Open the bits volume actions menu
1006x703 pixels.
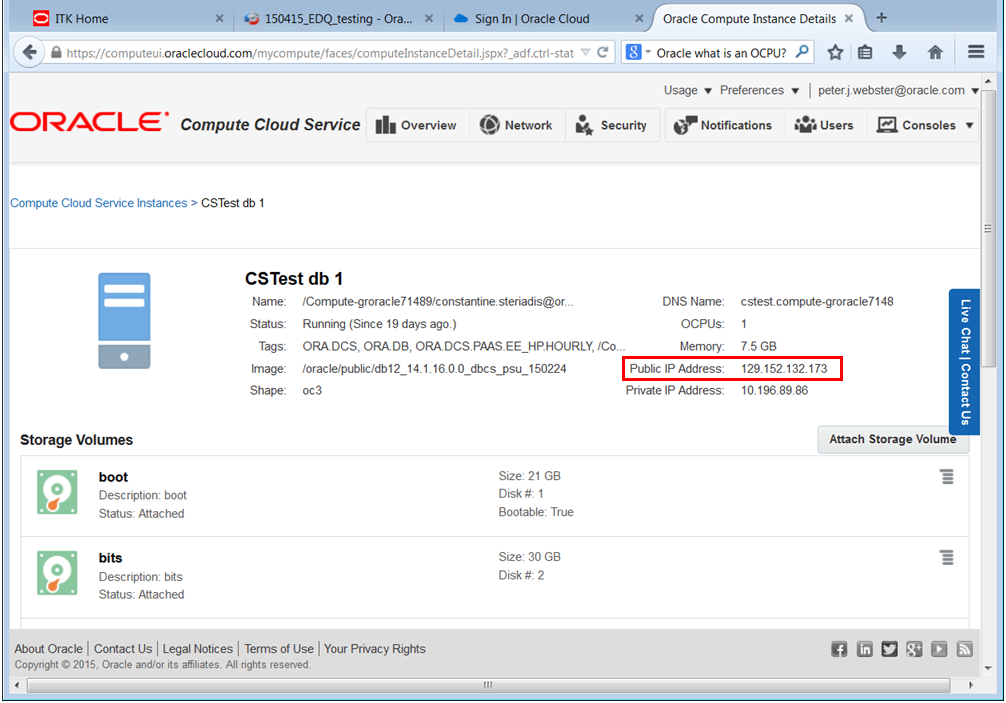pos(946,557)
